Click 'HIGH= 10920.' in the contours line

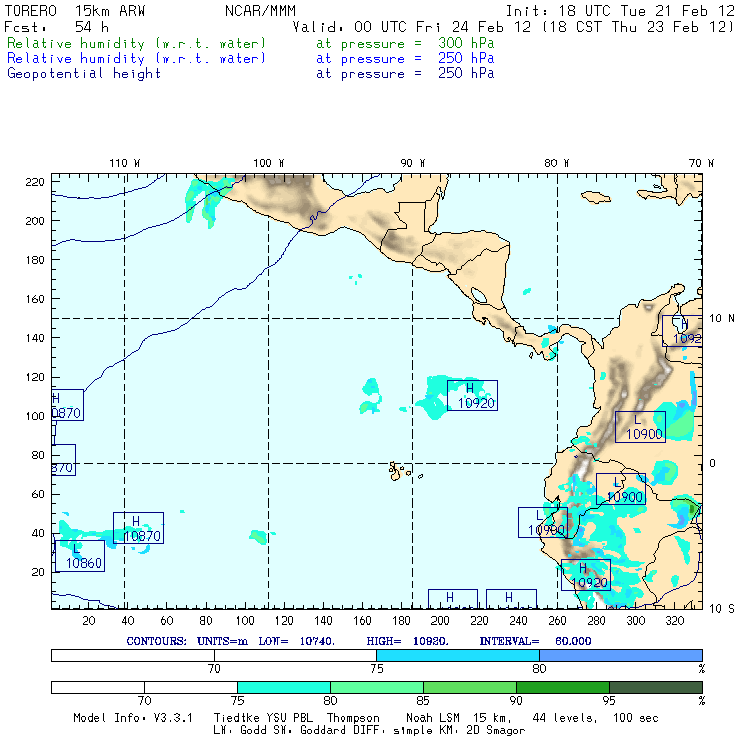(407, 641)
